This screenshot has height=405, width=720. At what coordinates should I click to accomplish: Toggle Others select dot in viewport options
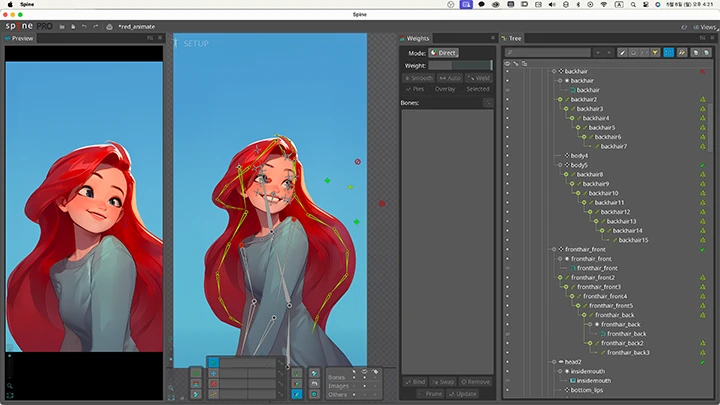354,395
